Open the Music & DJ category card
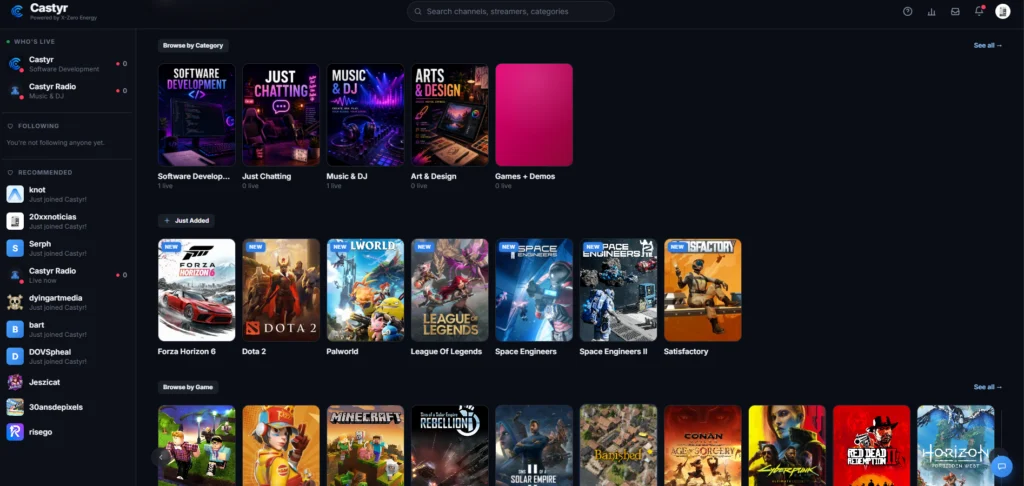 pos(365,115)
